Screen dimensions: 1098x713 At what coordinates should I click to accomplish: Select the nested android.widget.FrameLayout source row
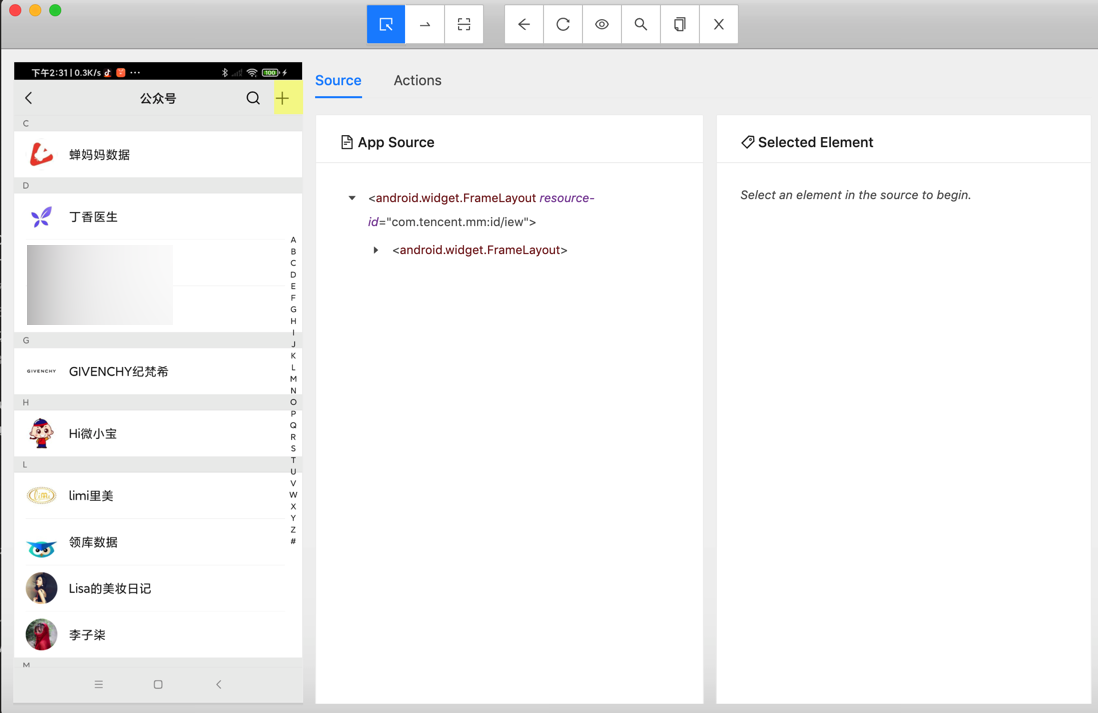point(480,250)
